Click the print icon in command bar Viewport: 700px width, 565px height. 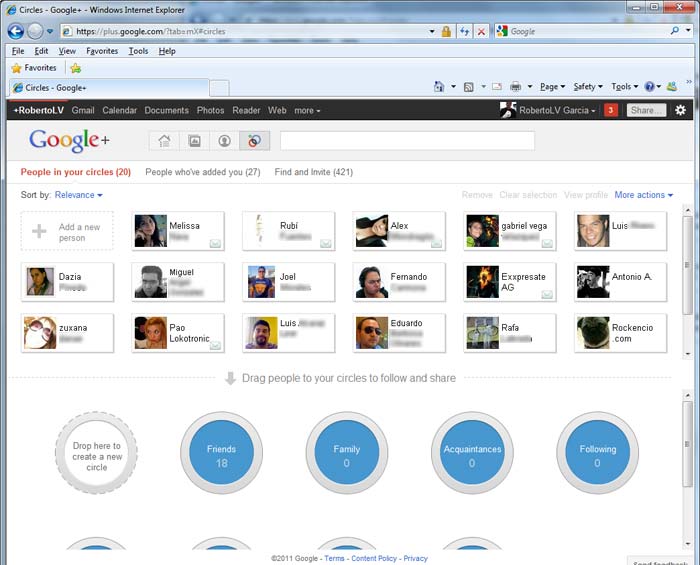pyautogui.click(x=516, y=87)
